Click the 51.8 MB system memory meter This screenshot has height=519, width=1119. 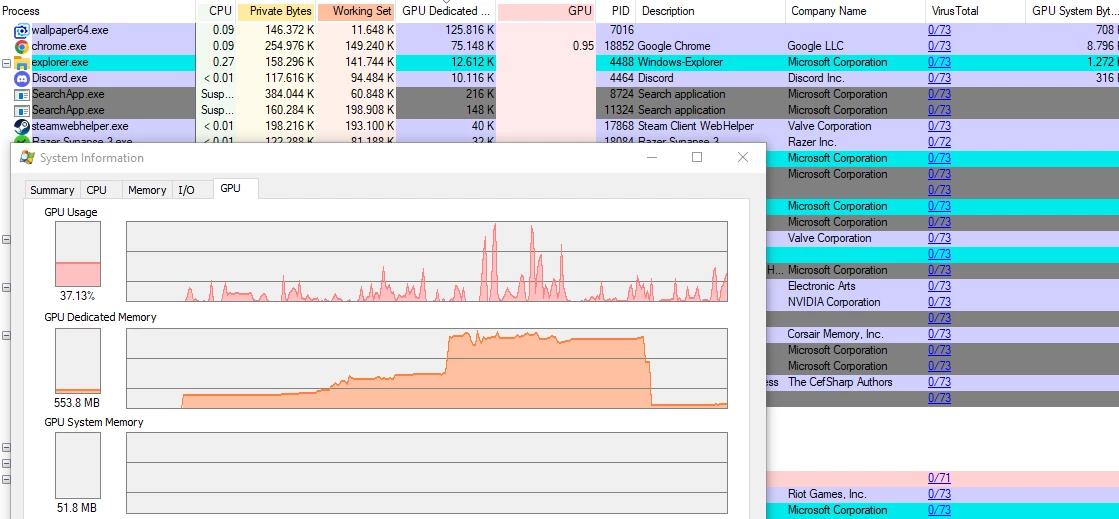78,465
